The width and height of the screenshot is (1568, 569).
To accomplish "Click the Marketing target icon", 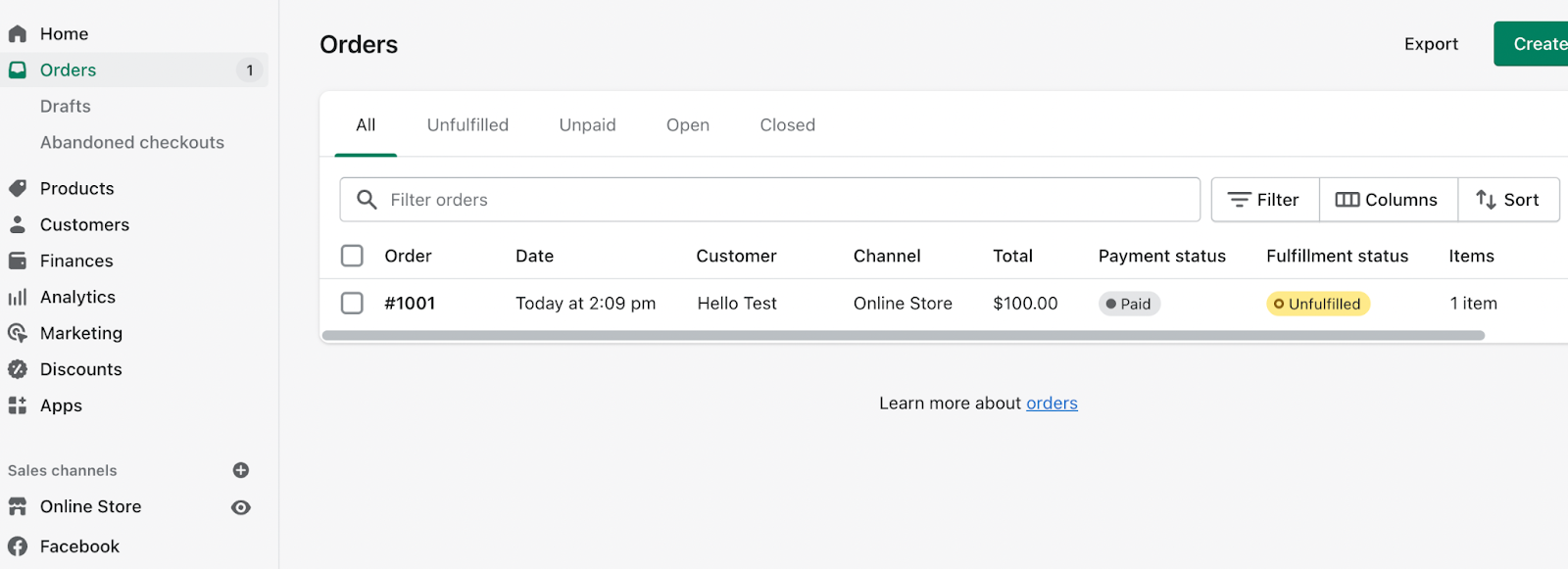I will (18, 333).
